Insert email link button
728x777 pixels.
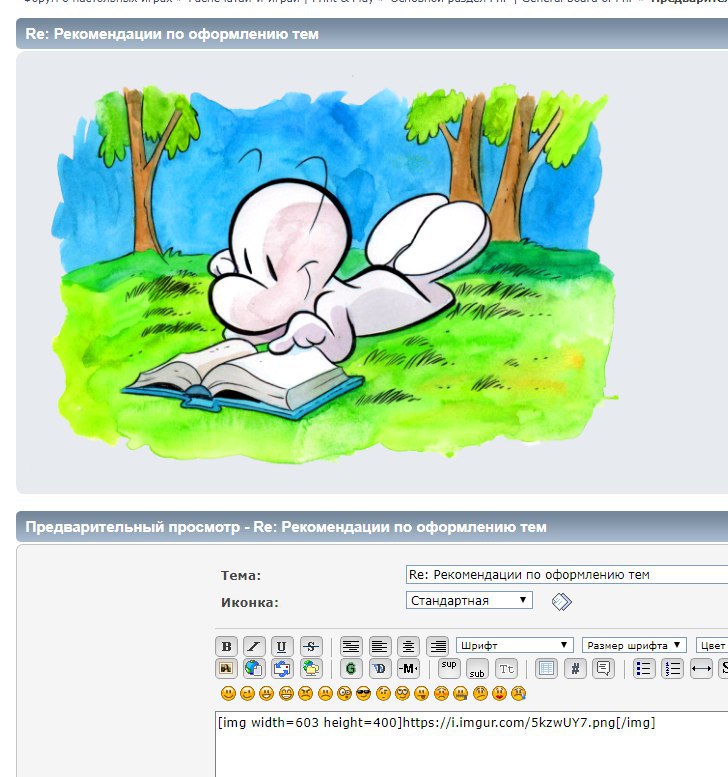pos(281,668)
